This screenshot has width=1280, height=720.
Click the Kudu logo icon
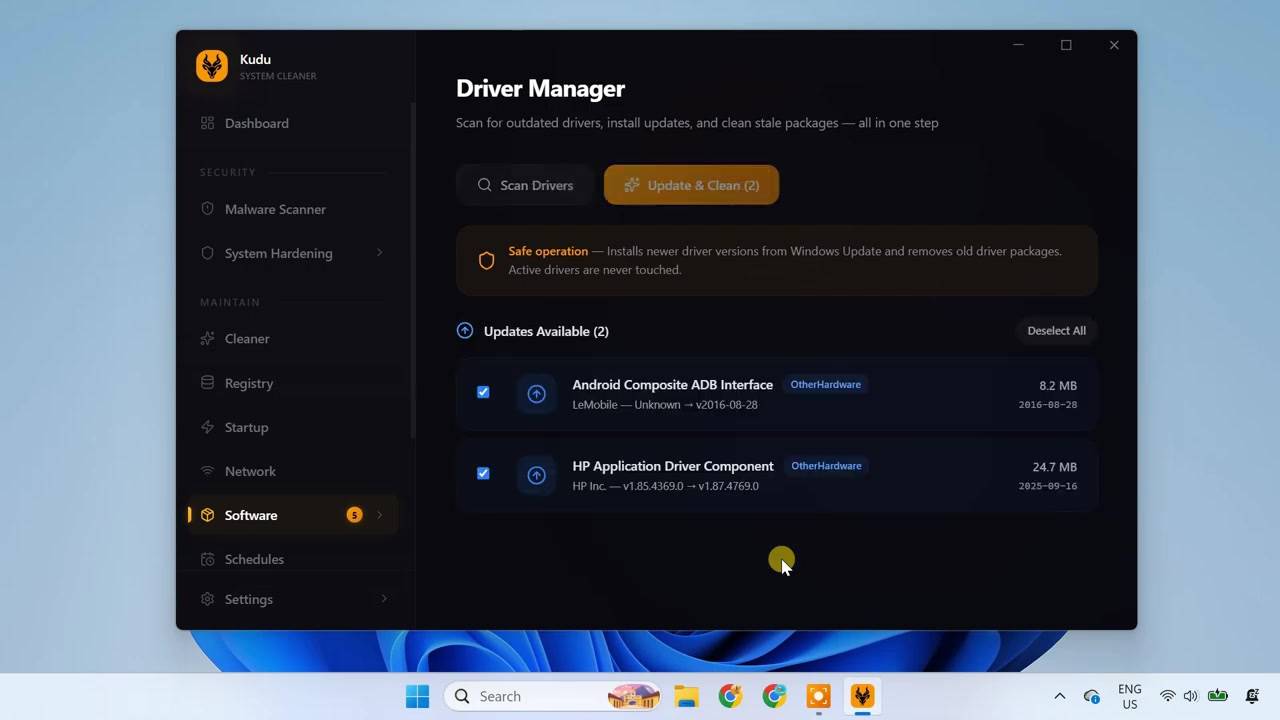coord(212,66)
